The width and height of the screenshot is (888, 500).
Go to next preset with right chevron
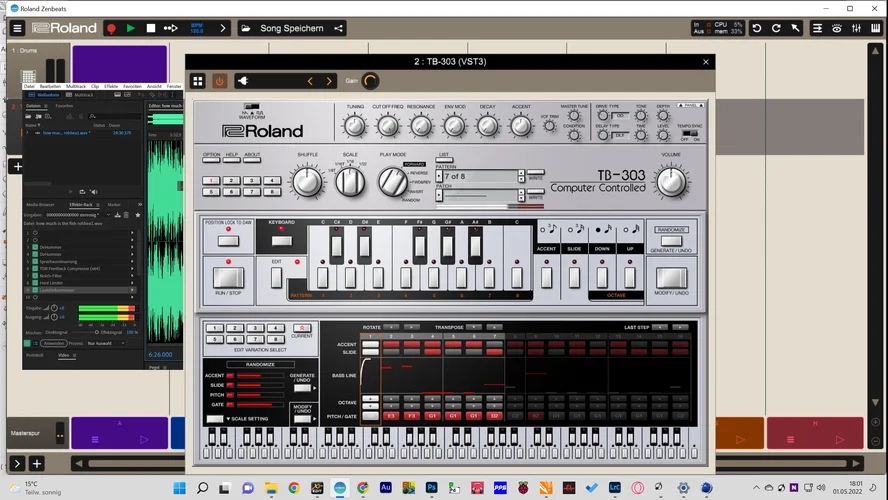[x=329, y=81]
